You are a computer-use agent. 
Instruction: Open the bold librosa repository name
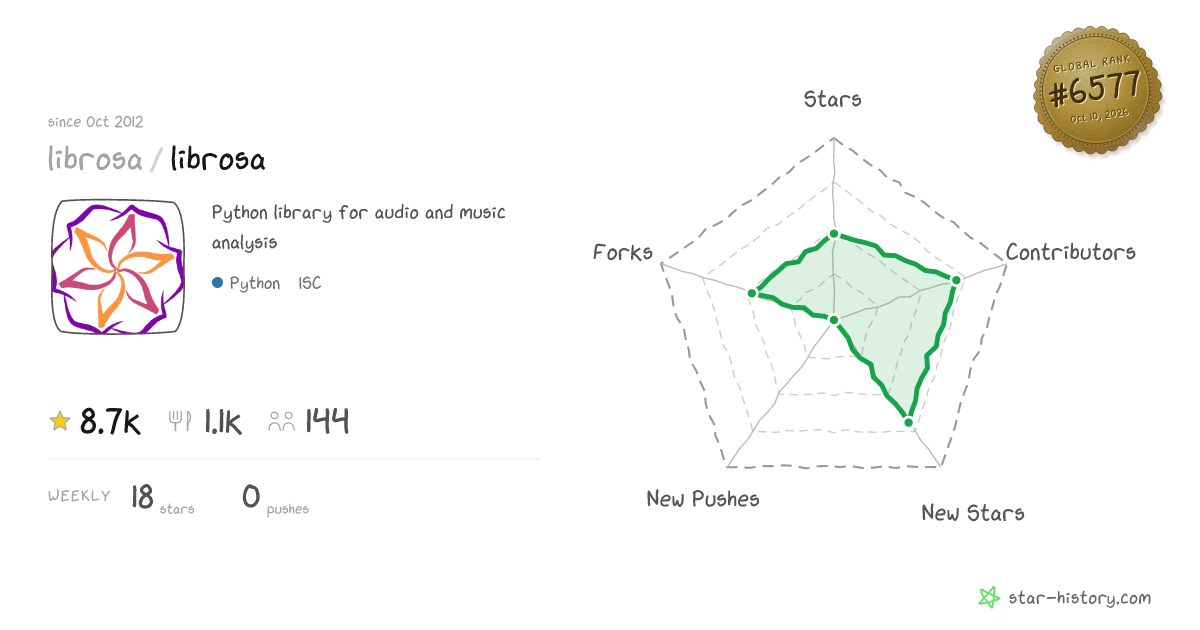pyautogui.click(x=217, y=159)
